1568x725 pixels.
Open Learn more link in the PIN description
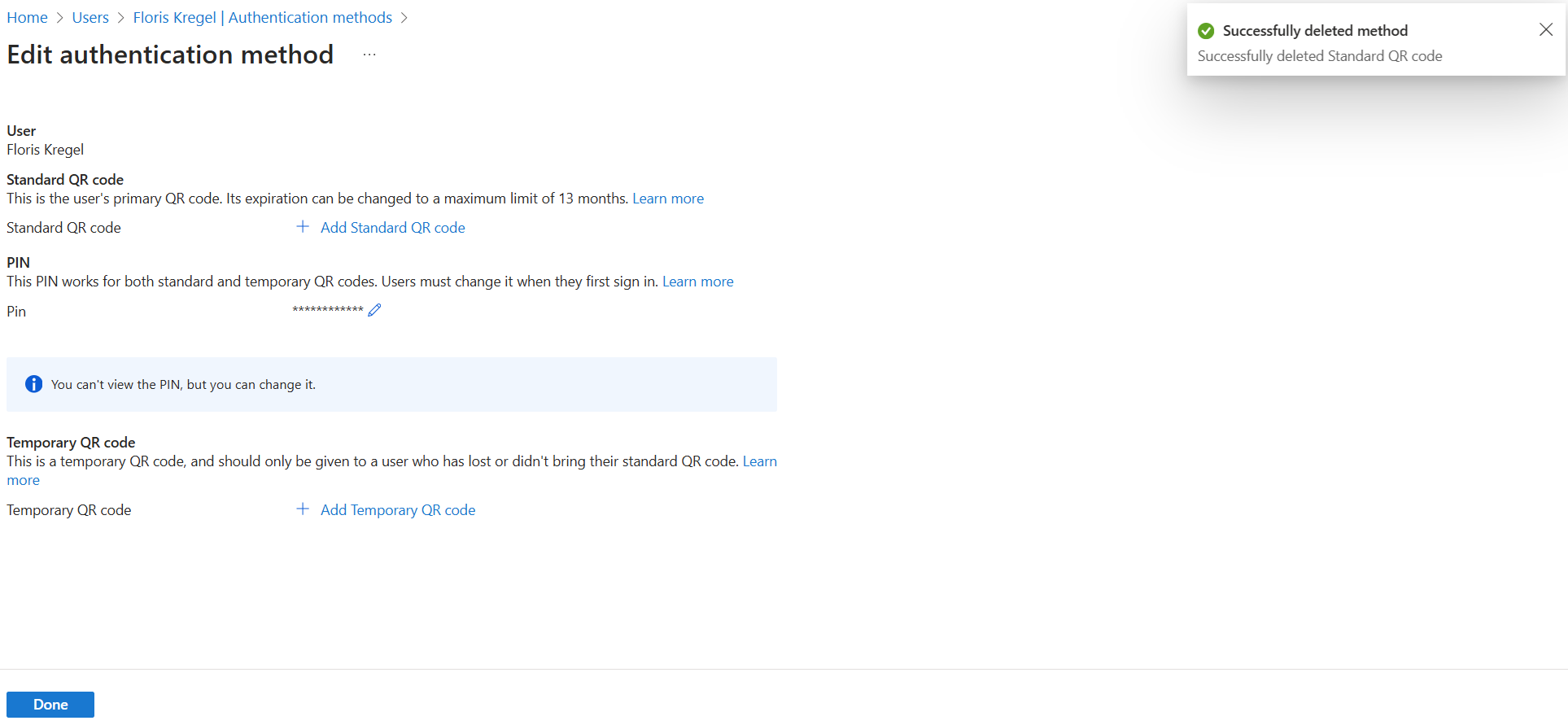click(x=698, y=282)
